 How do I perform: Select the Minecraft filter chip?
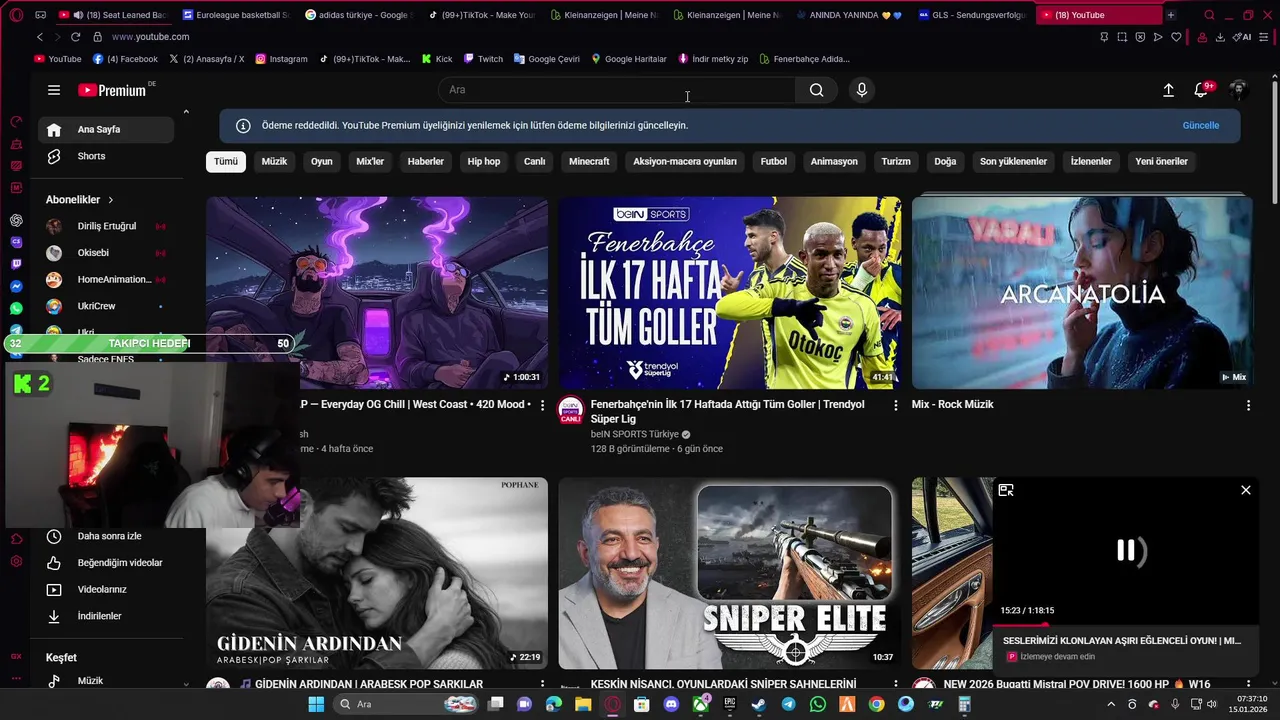click(589, 162)
